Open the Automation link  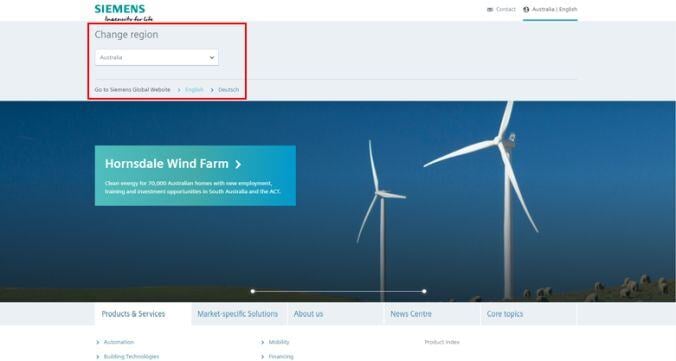coord(119,342)
